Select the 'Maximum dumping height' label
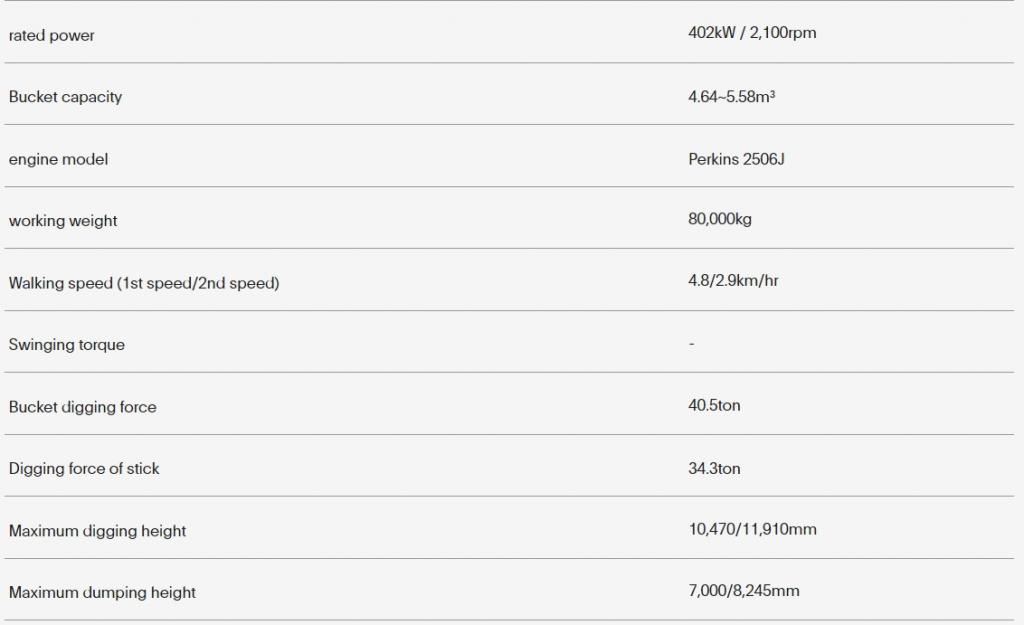 coord(102,592)
